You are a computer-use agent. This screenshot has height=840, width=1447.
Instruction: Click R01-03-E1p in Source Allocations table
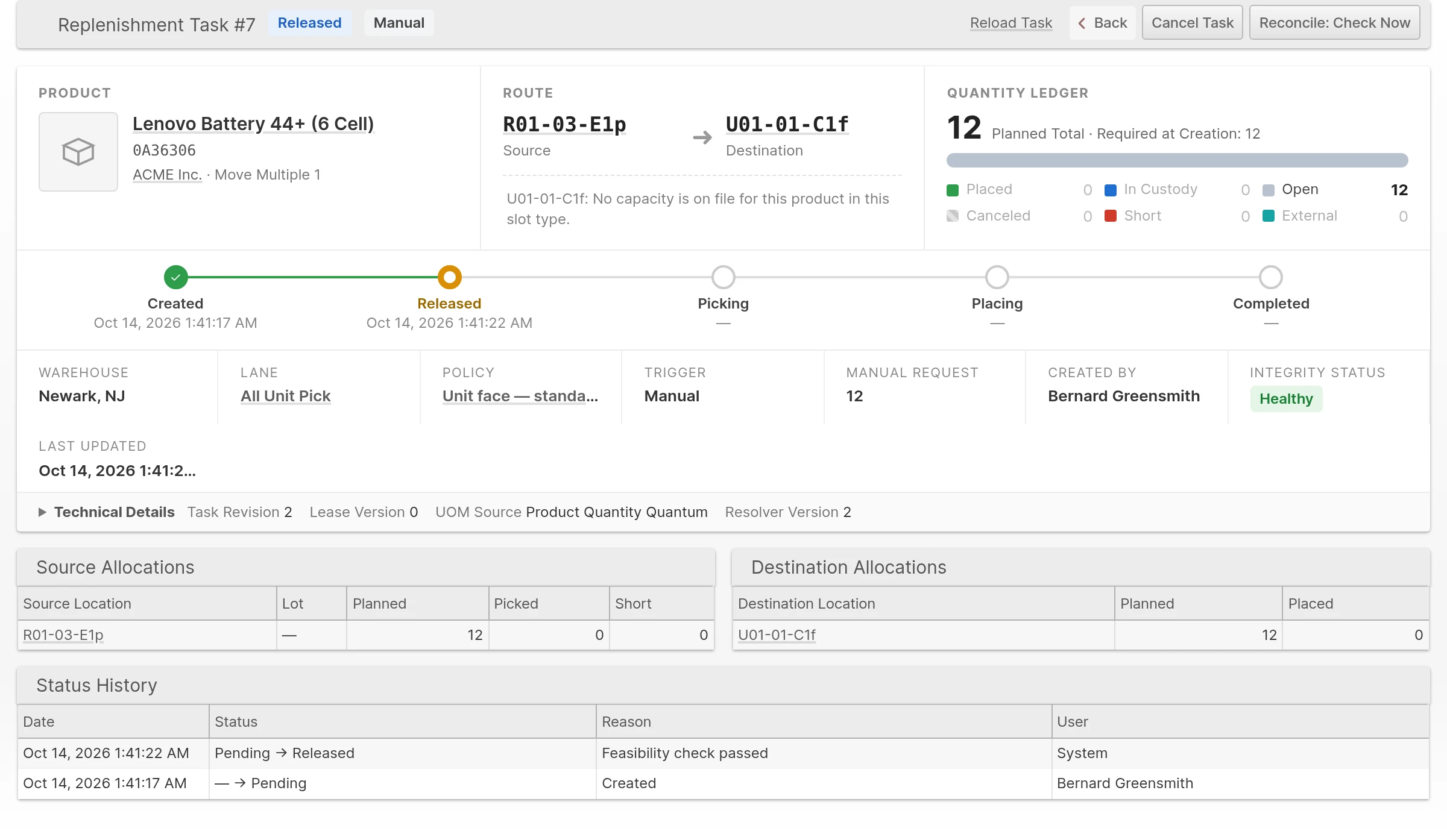(63, 635)
